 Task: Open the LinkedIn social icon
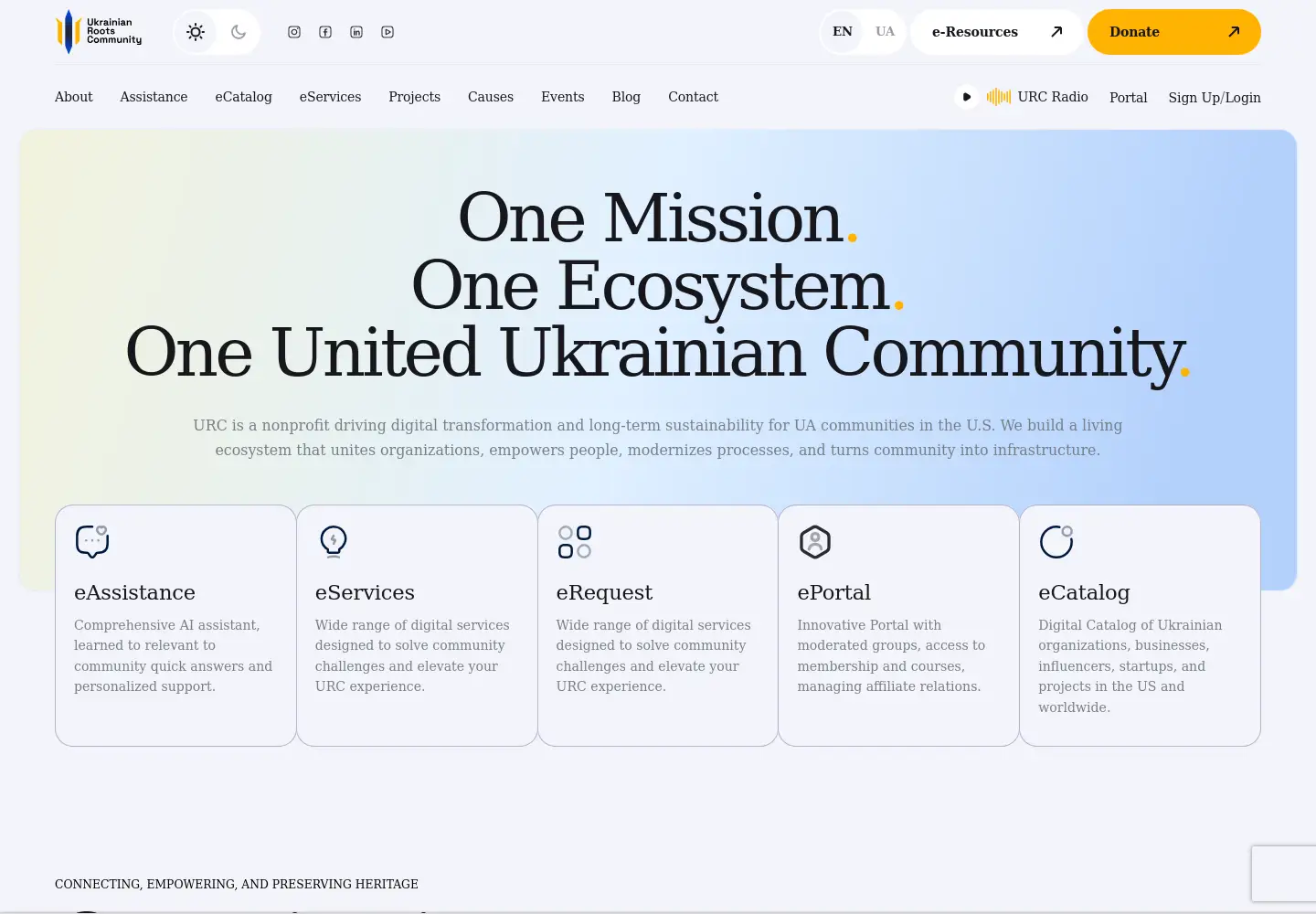[x=356, y=32]
